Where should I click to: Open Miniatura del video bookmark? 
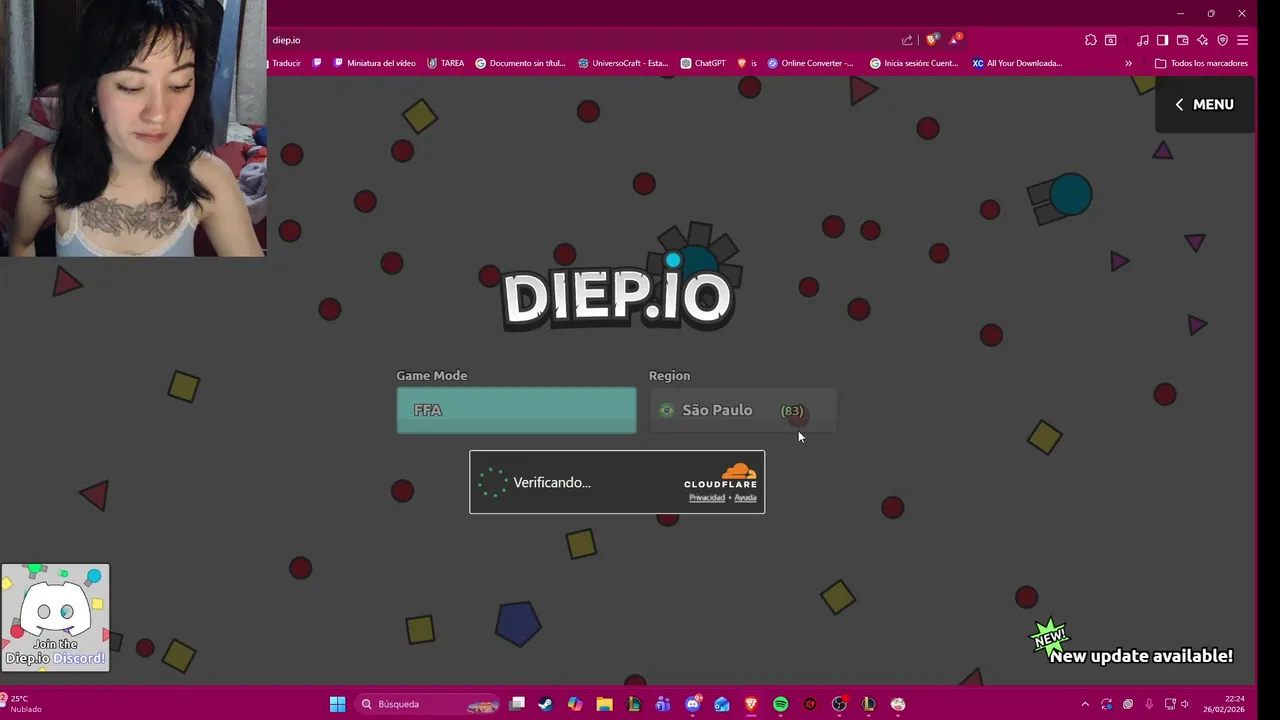point(374,63)
